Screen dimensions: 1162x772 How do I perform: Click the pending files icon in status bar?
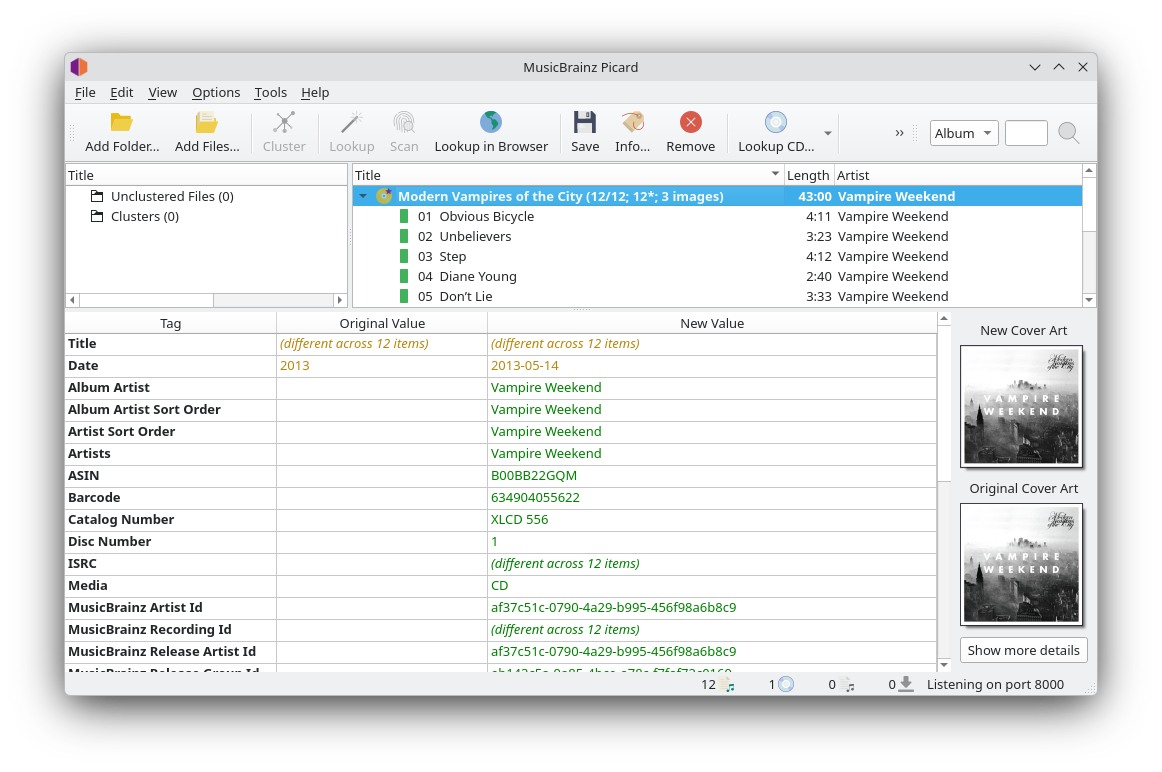[849, 685]
